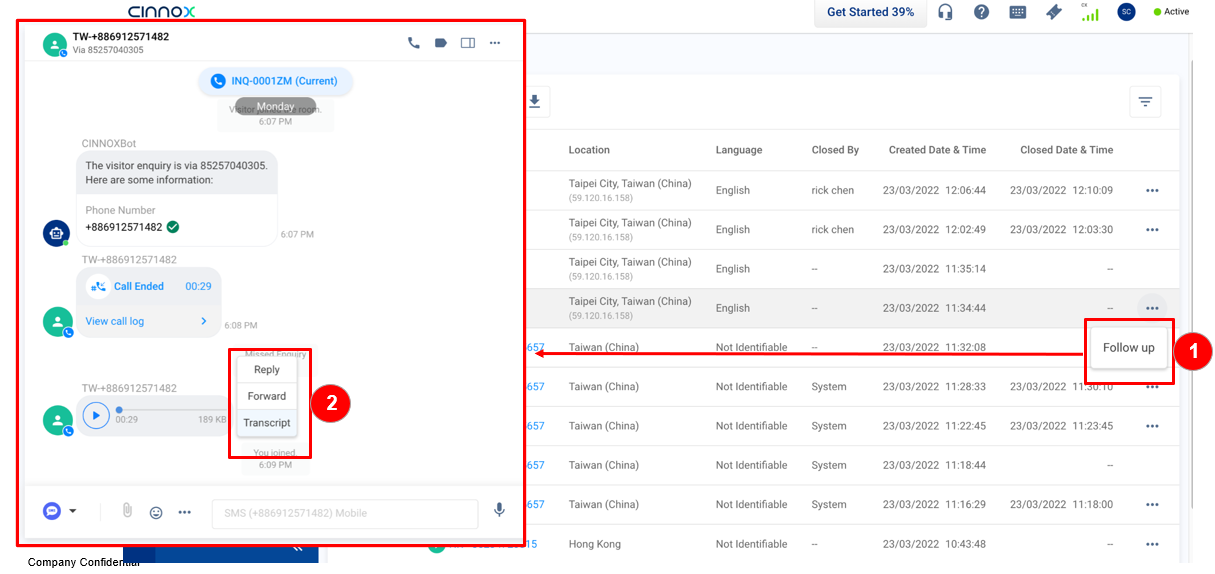Select Transcript from the context menu
Image resolution: width=1215 pixels, height=574 pixels.
267,423
